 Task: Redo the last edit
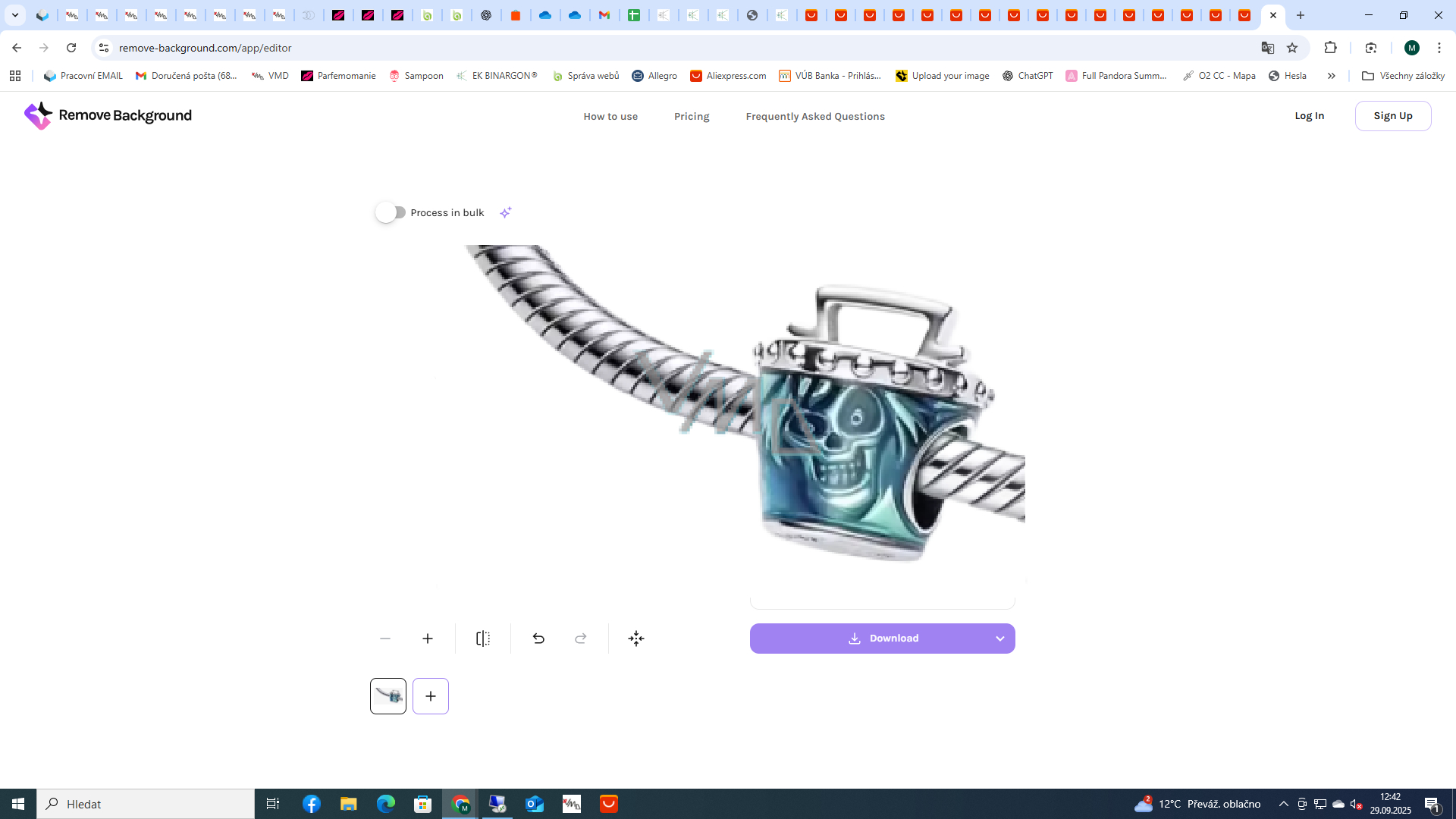click(x=581, y=639)
